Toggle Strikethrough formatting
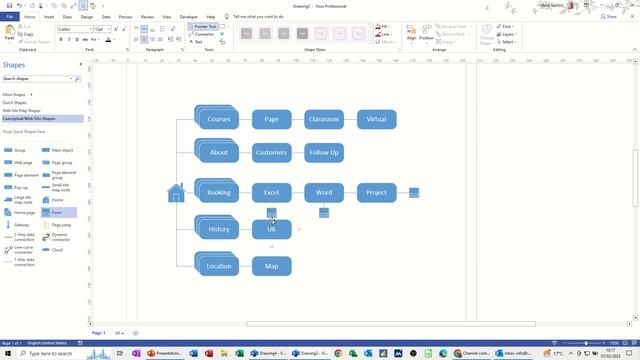Viewport: 640px width, 360px height. [85, 40]
